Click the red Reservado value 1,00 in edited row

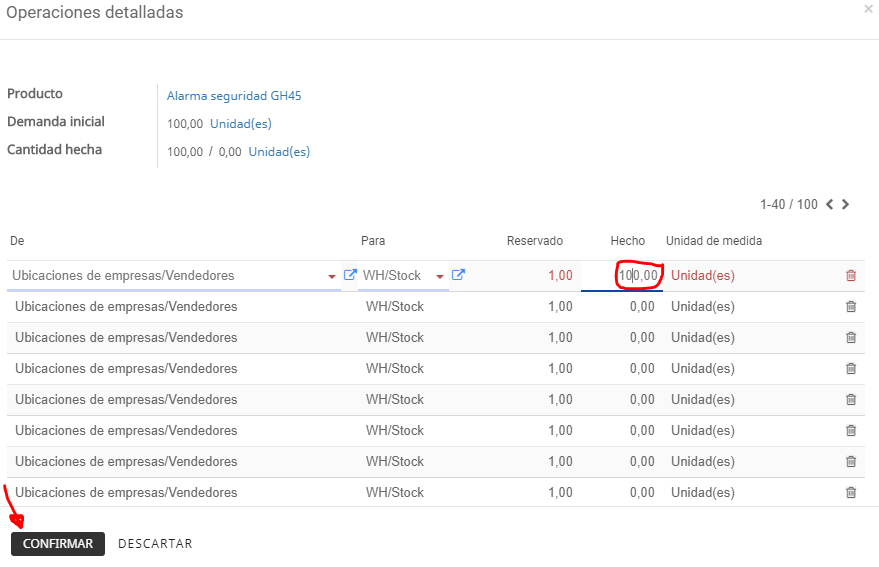[x=560, y=275]
